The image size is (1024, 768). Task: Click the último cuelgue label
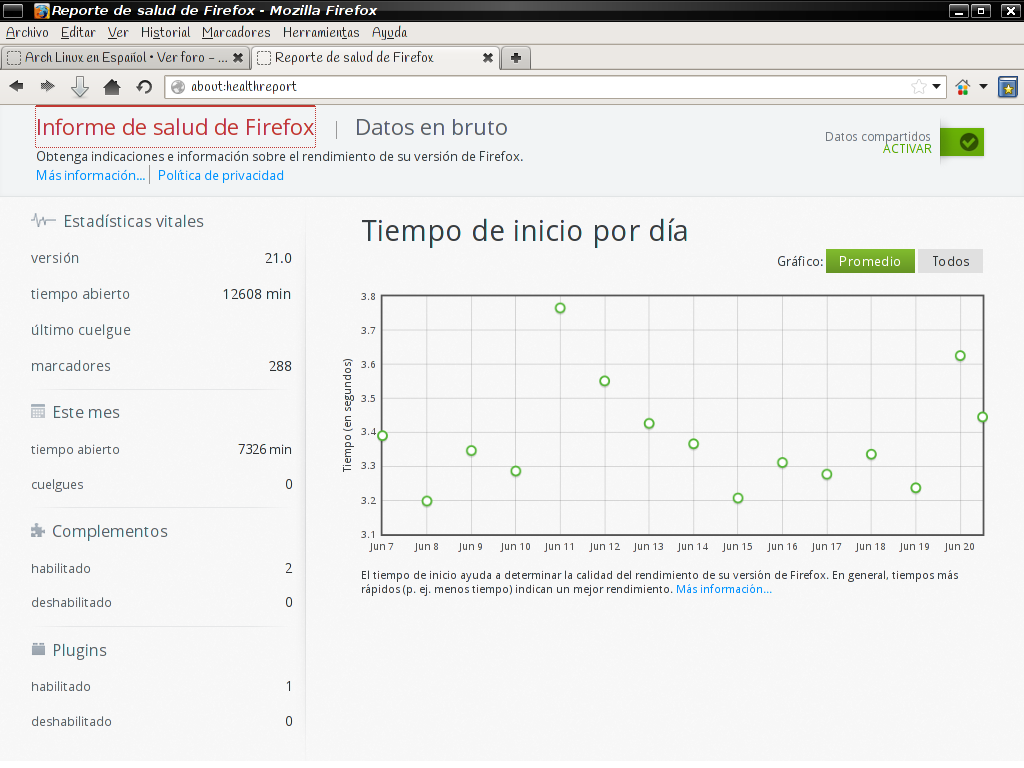coord(81,330)
